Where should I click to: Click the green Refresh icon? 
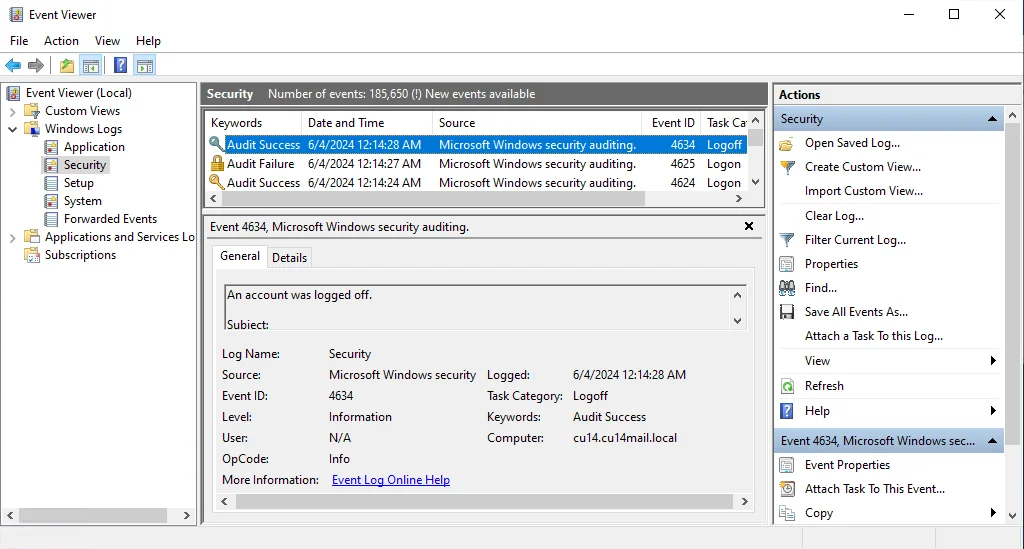788,386
